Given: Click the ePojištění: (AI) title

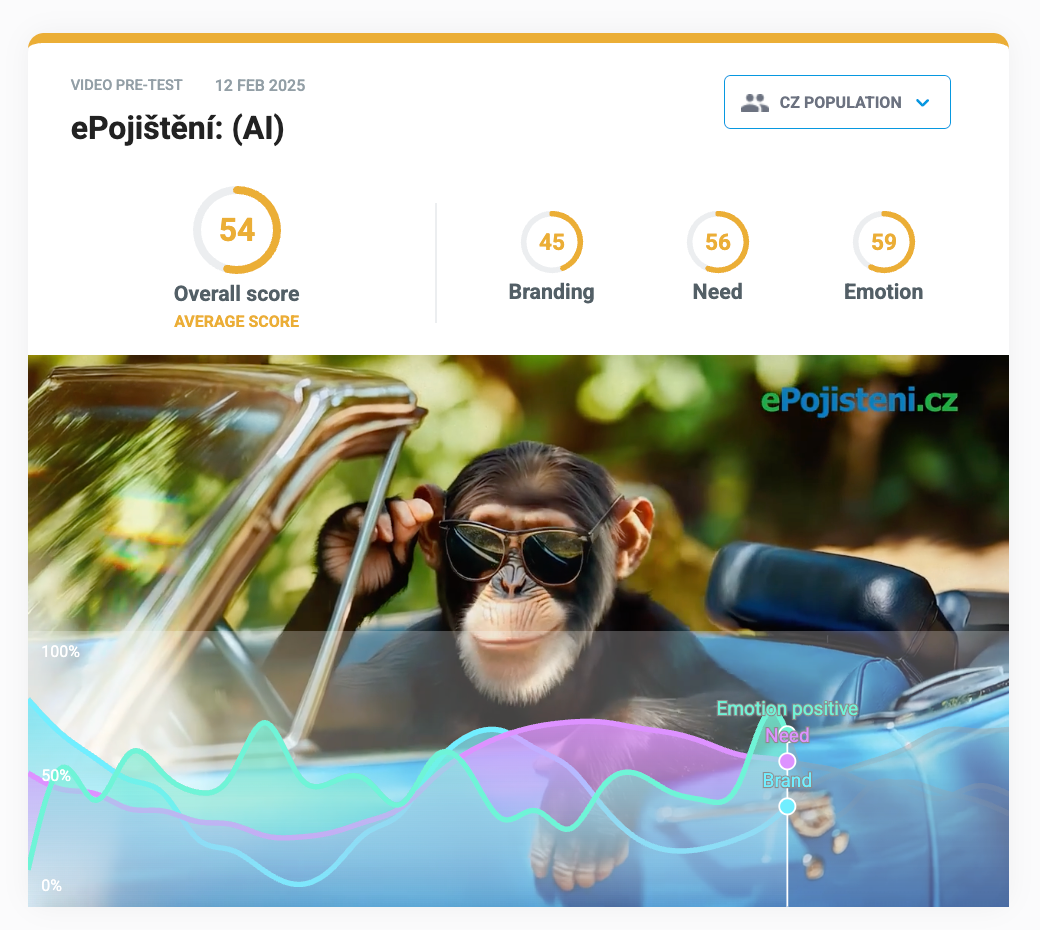Looking at the screenshot, I should coord(177,128).
